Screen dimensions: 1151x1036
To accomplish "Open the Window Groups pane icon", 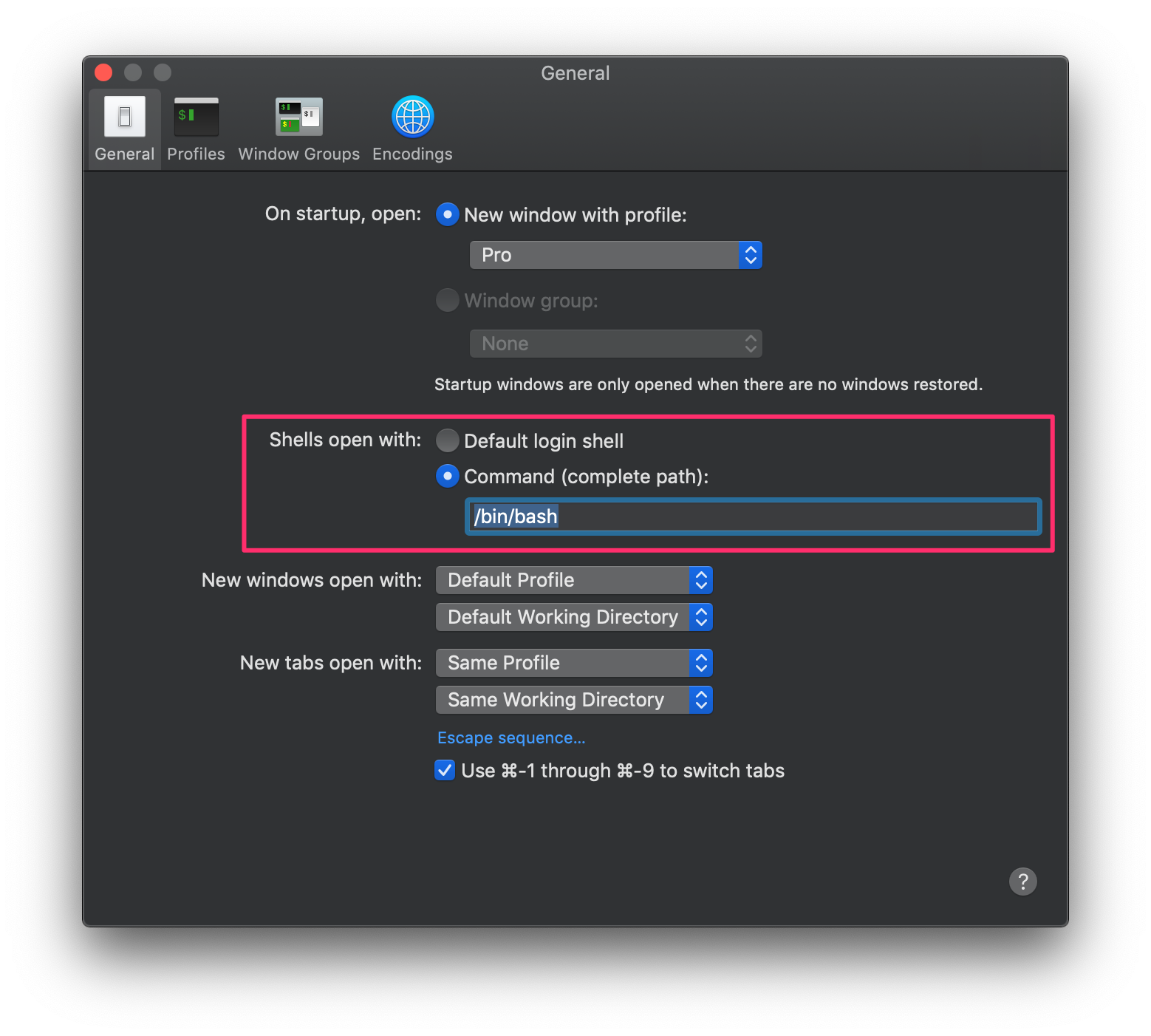I will 298,117.
